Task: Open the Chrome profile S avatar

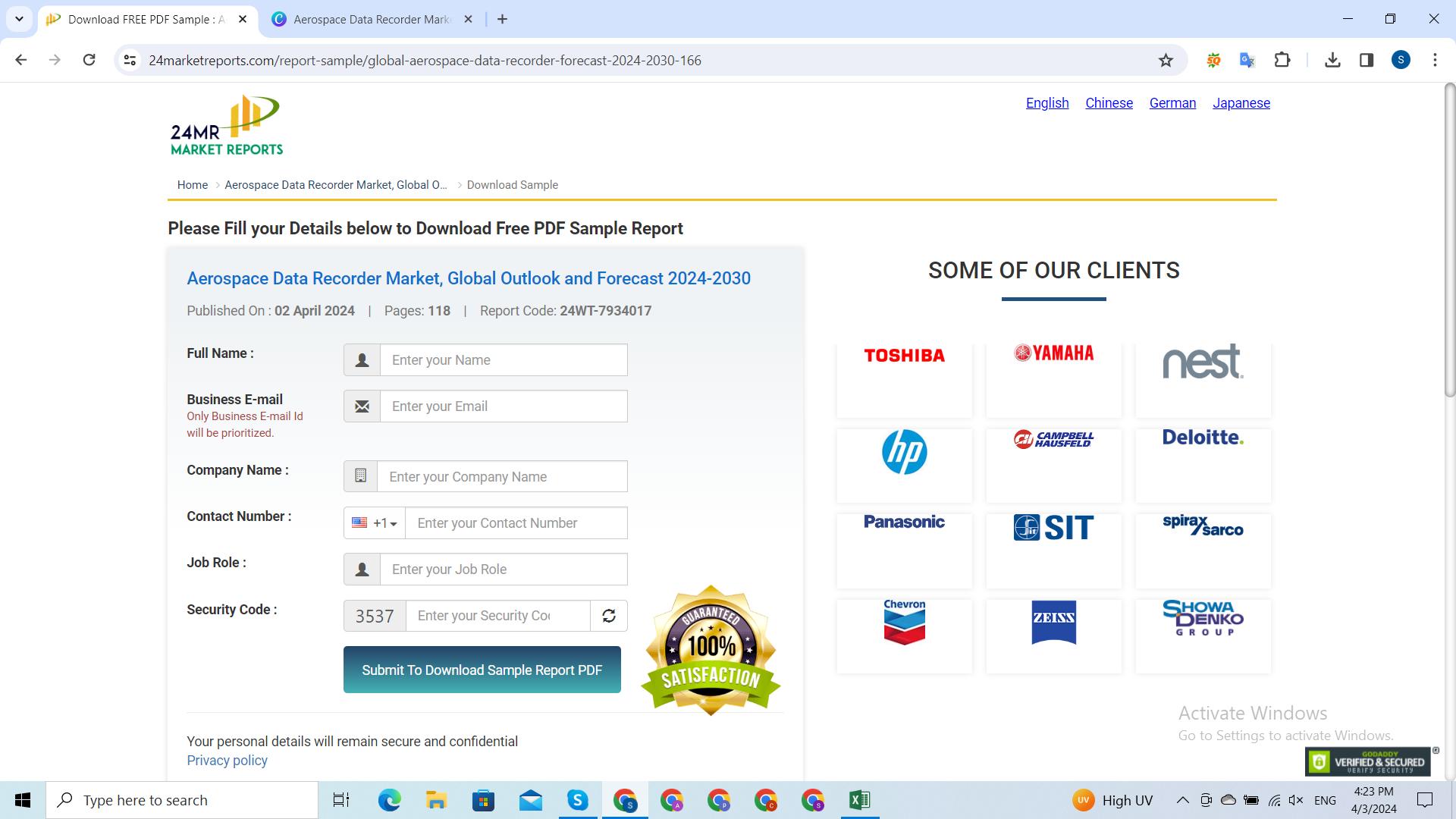Action: 1401,60
